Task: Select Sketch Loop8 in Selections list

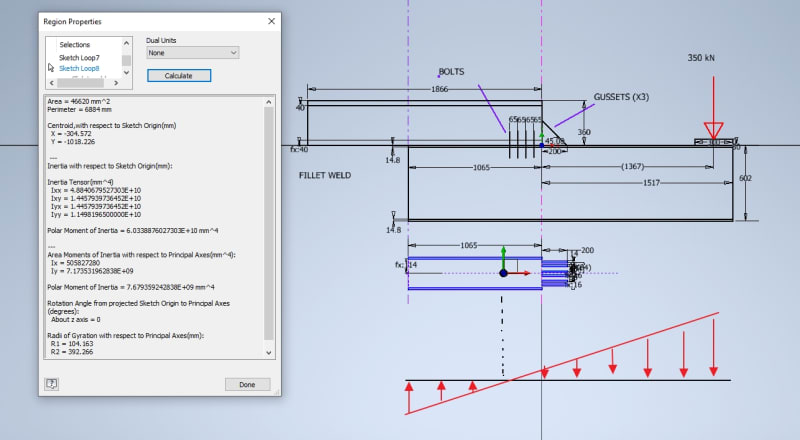Action: 79,68
